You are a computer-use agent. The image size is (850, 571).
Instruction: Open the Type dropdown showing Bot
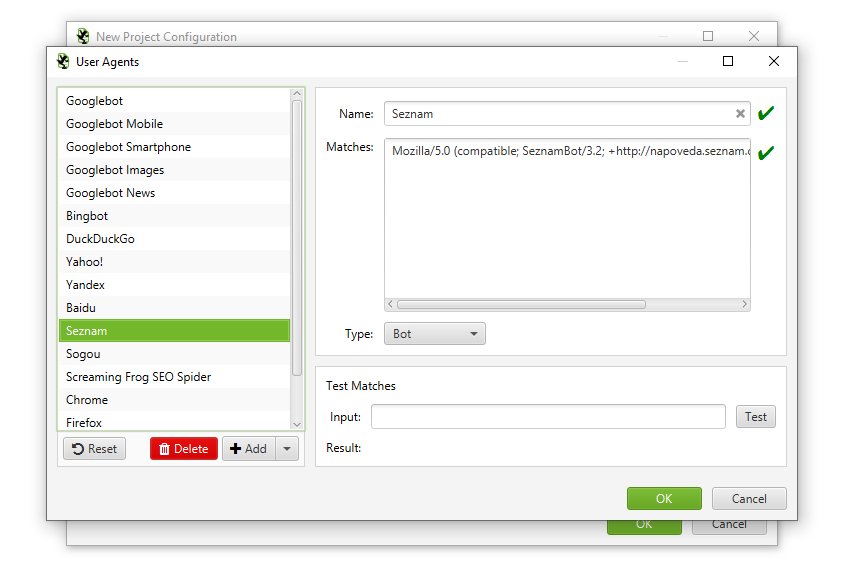[435, 333]
